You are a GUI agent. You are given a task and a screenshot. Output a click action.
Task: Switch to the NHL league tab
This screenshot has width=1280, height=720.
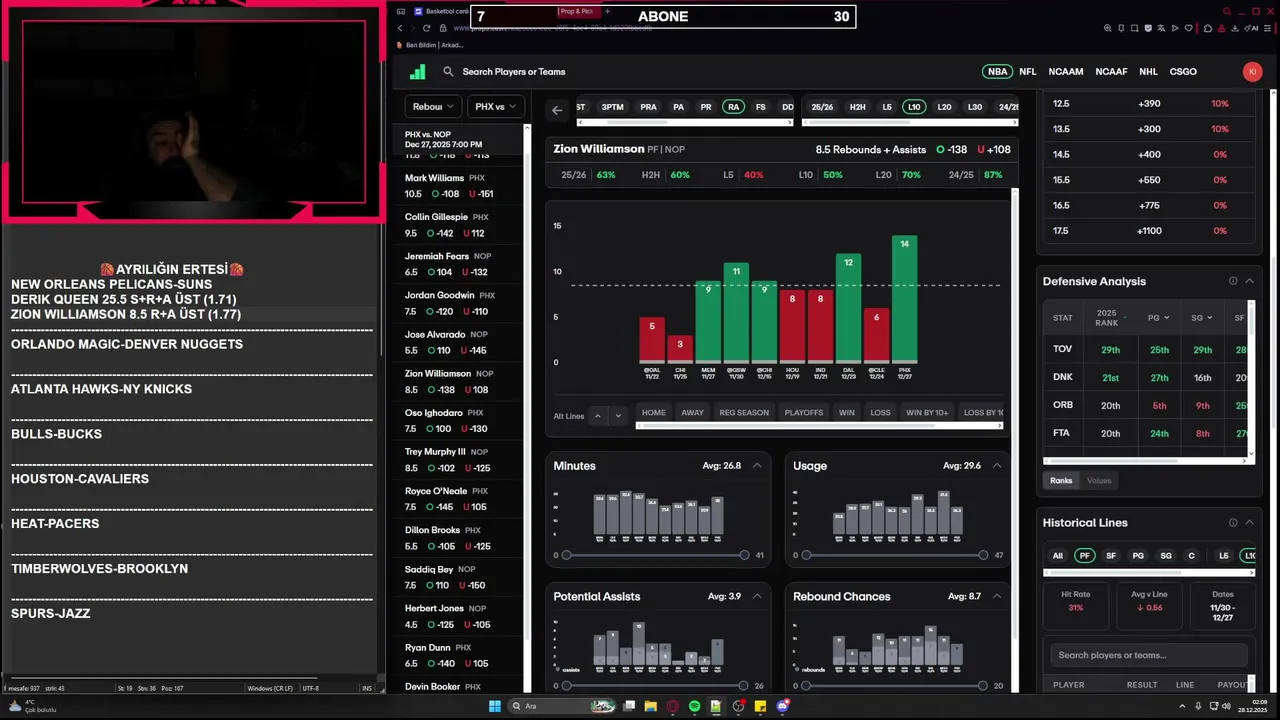point(1148,72)
